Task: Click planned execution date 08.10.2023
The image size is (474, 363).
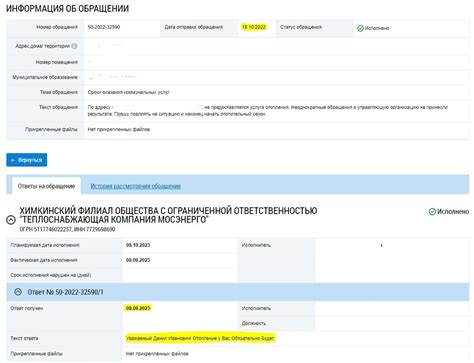Action: [x=138, y=245]
